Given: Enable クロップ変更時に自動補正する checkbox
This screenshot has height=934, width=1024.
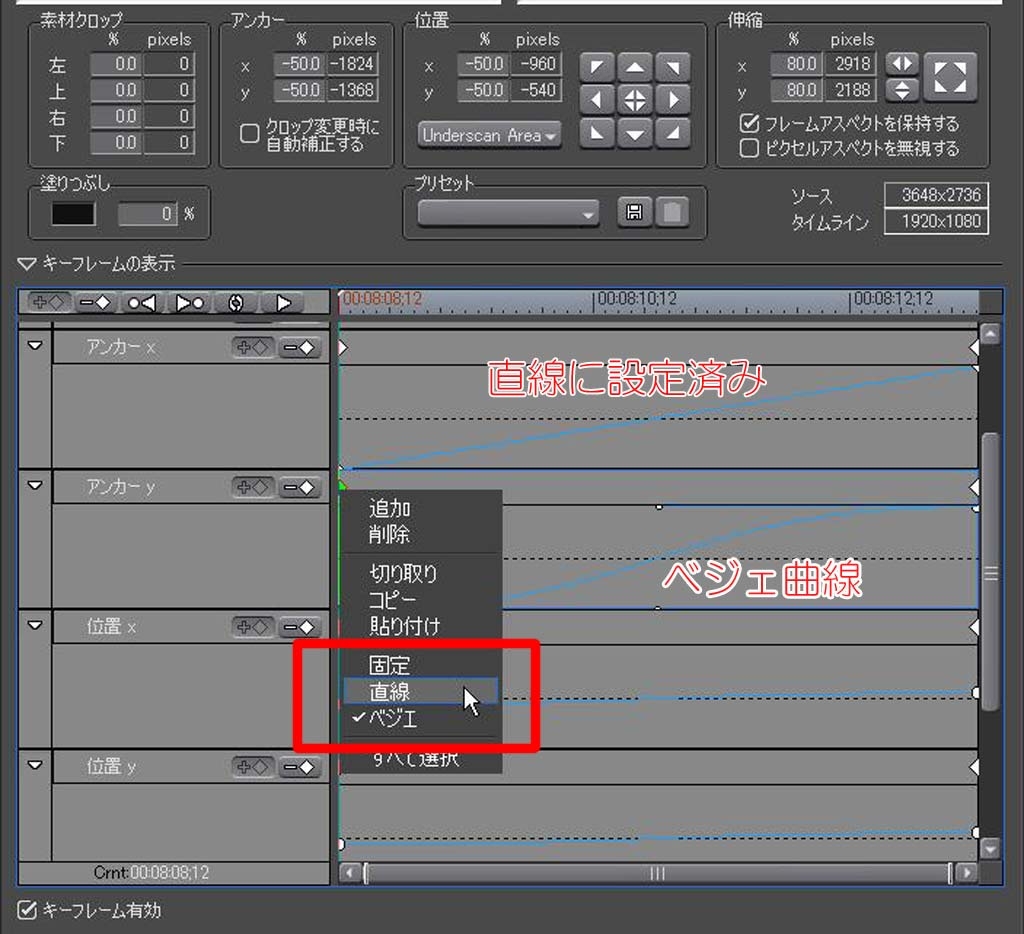Looking at the screenshot, I should click(249, 133).
